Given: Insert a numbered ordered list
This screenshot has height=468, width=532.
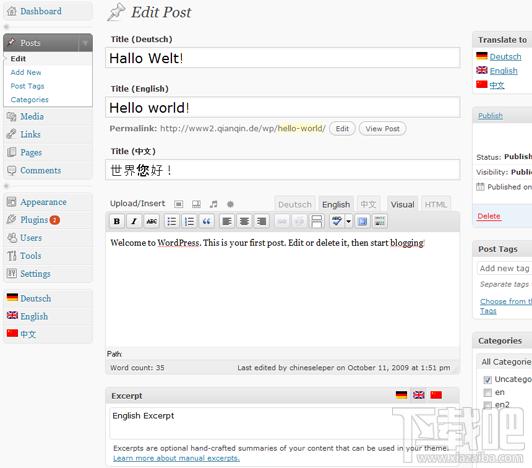Looking at the screenshot, I should 189,222.
